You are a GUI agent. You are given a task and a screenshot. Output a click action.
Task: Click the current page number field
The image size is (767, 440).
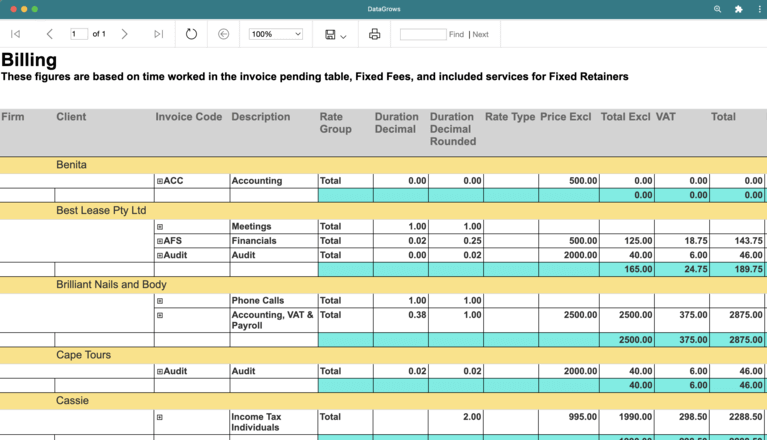(x=79, y=34)
